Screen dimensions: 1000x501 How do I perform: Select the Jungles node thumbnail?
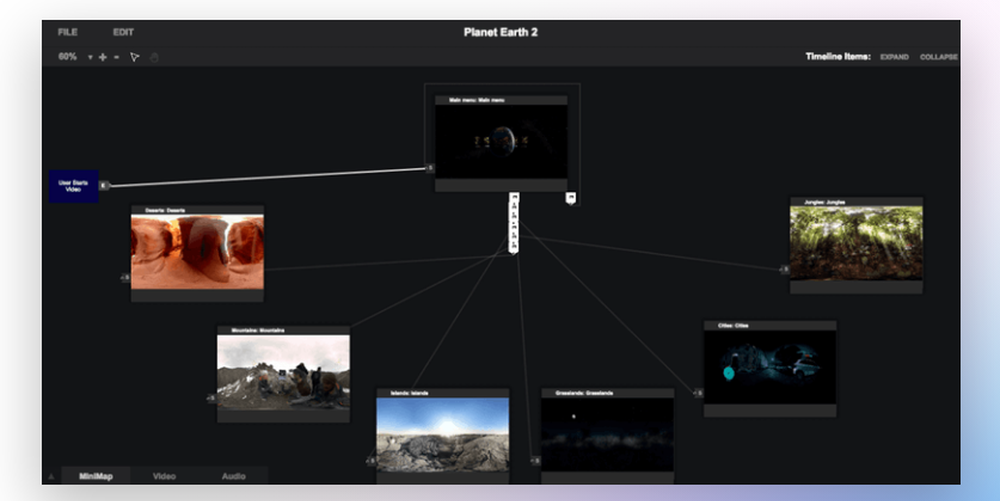pyautogui.click(x=856, y=243)
